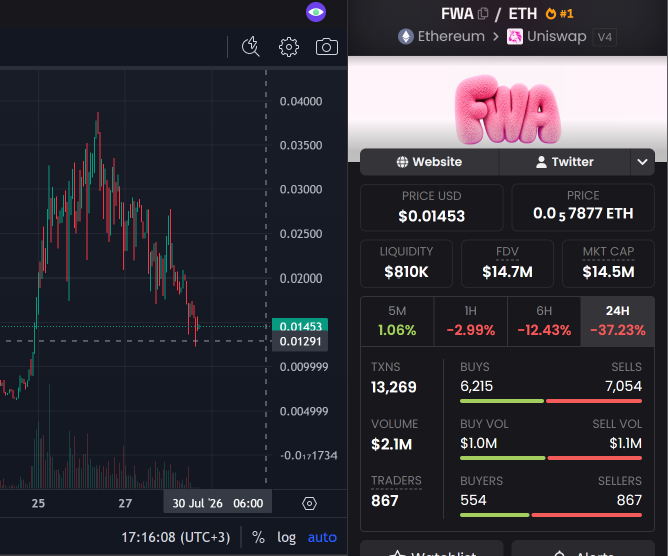Click the current price label 0.01453 on axis
Viewport: 668px width, 556px height.
pos(300,326)
